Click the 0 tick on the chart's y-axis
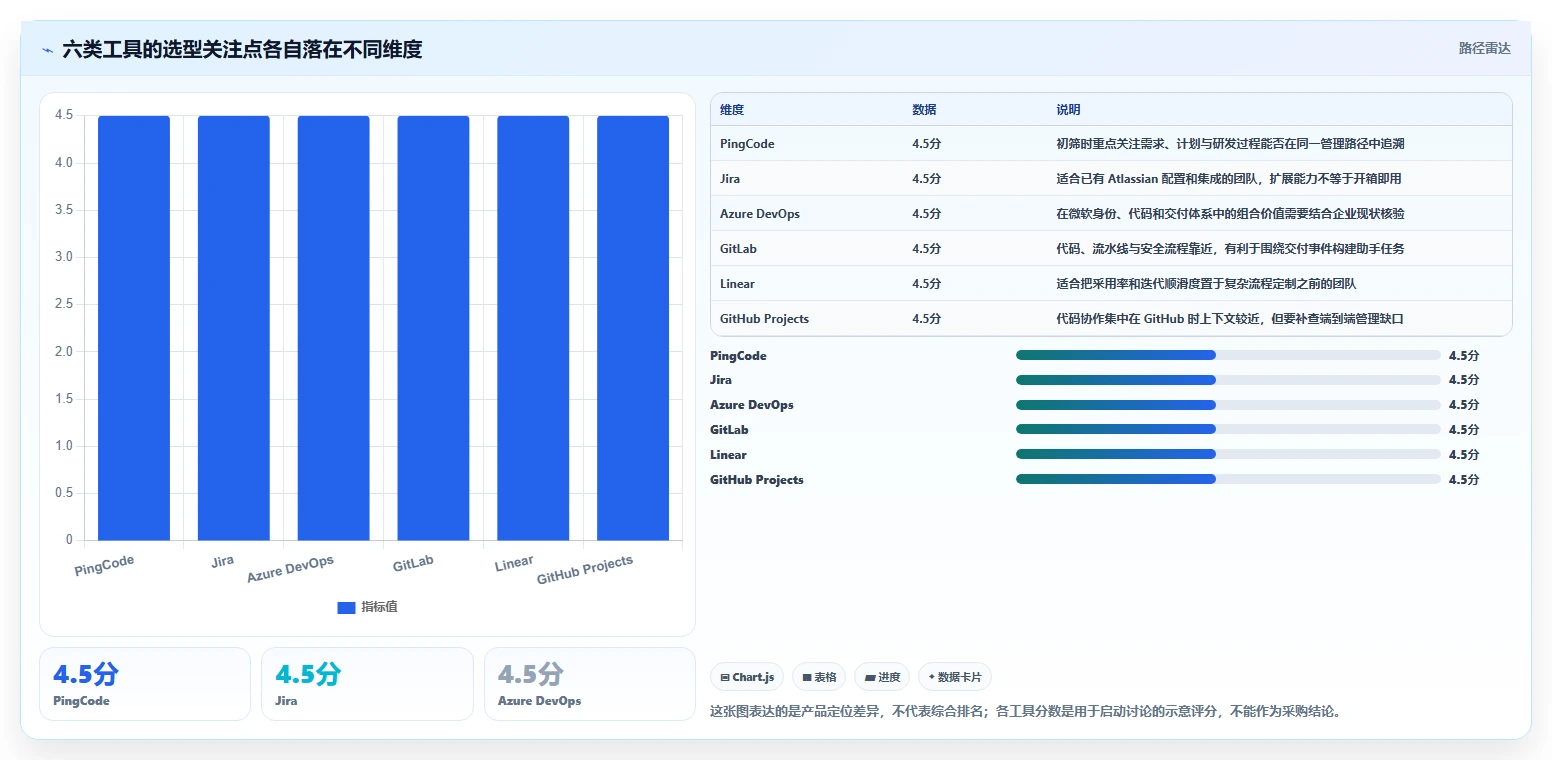The height and width of the screenshot is (760, 1552). coord(69,540)
